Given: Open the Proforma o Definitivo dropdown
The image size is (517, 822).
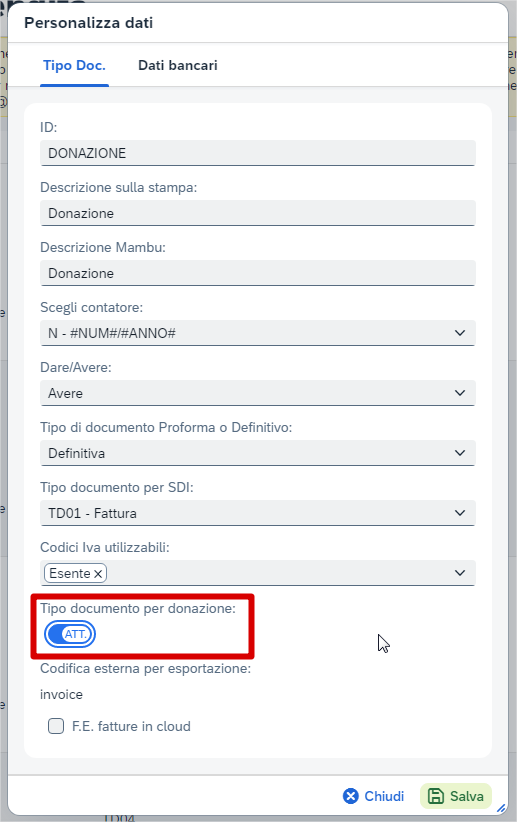Looking at the screenshot, I should tap(257, 453).
